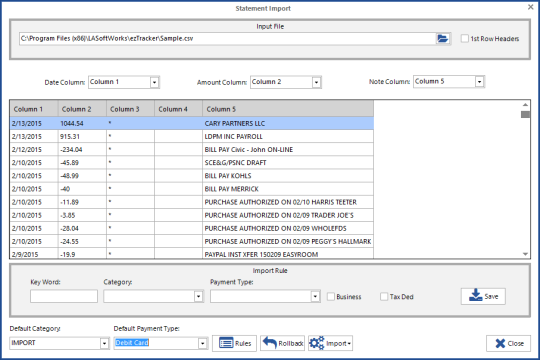The height and width of the screenshot is (360, 540).
Task: Click the Rollback button
Action: pyautogui.click(x=282, y=343)
